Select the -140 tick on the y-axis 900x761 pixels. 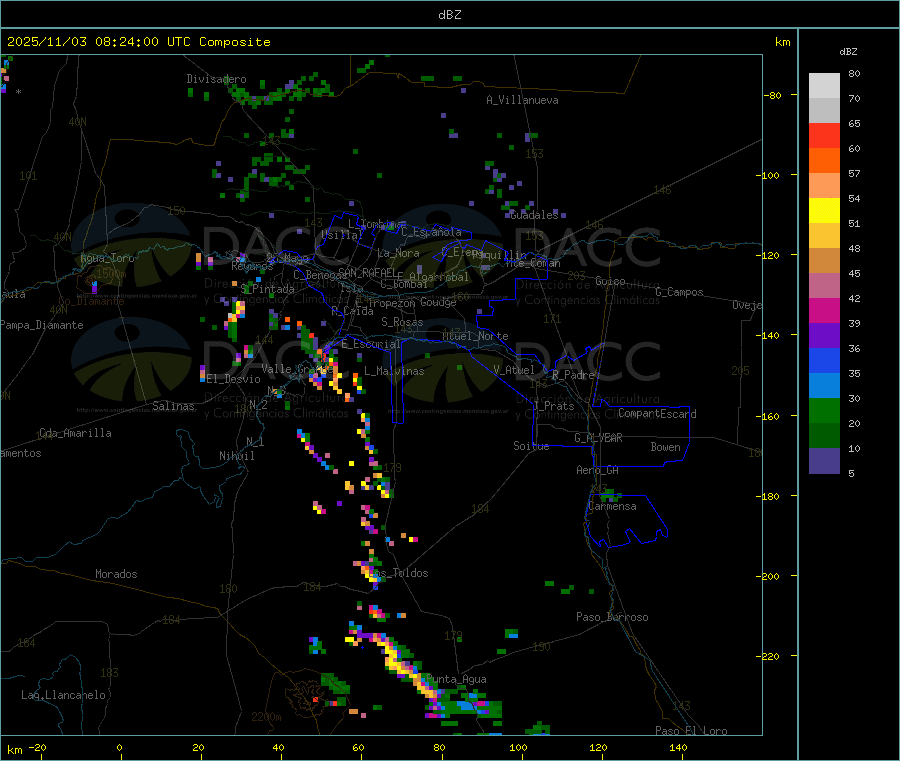(x=770, y=335)
